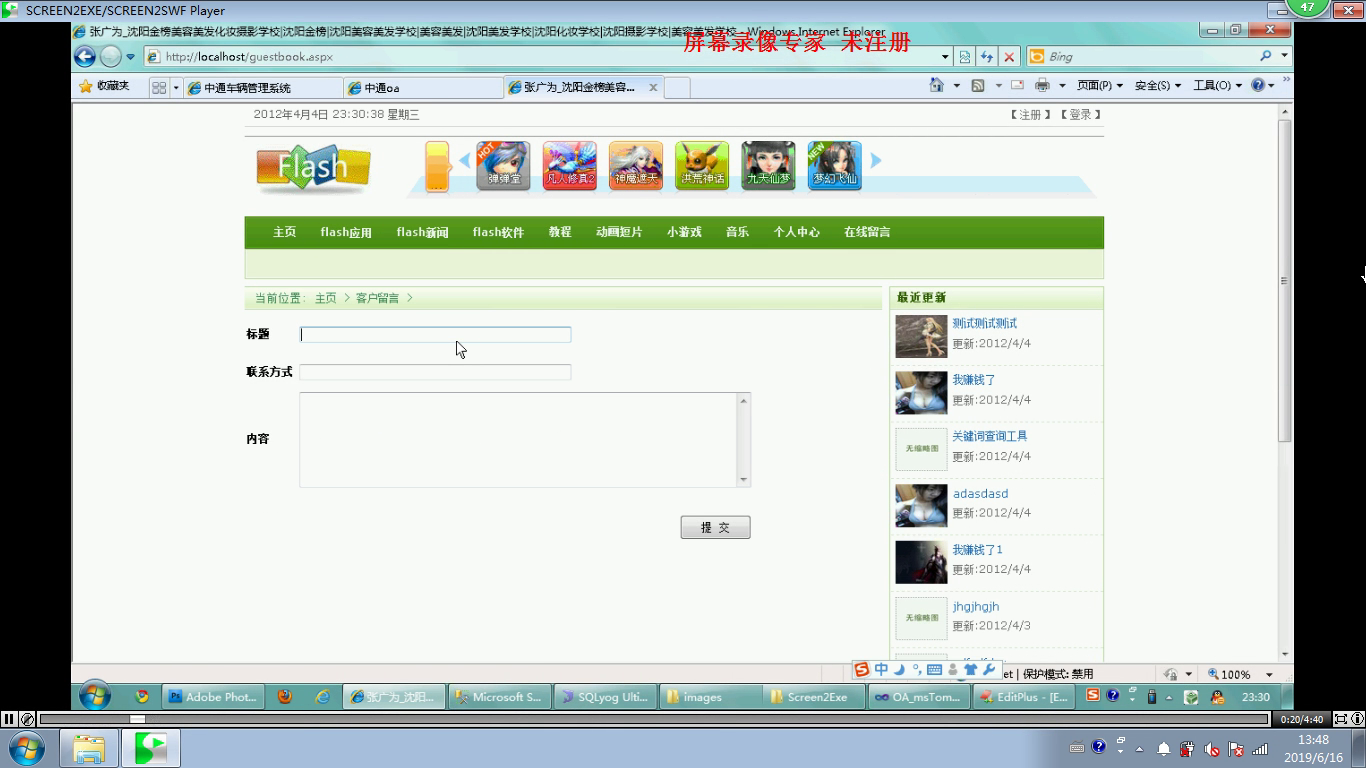Screen dimensions: 1366x768
Task: Open the 小游戏 navigation menu item
Action: pos(685,232)
